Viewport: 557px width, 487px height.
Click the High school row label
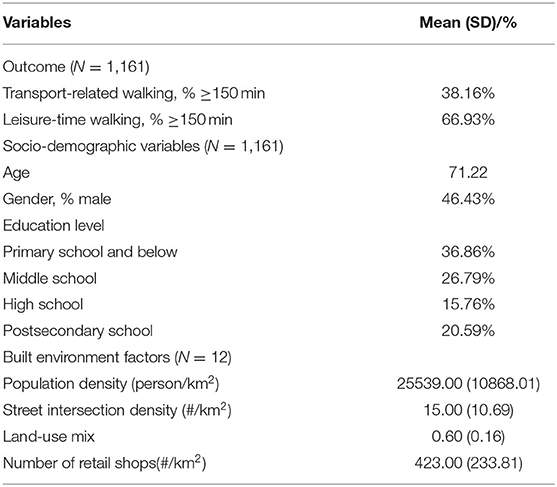pos(43,305)
